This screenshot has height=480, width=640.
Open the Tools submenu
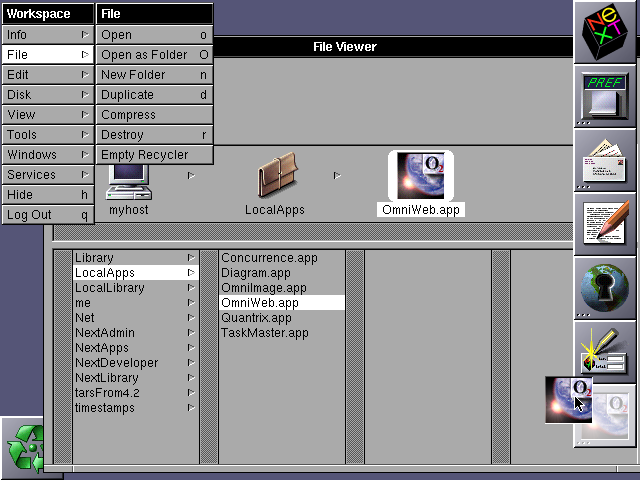[x=48, y=135]
